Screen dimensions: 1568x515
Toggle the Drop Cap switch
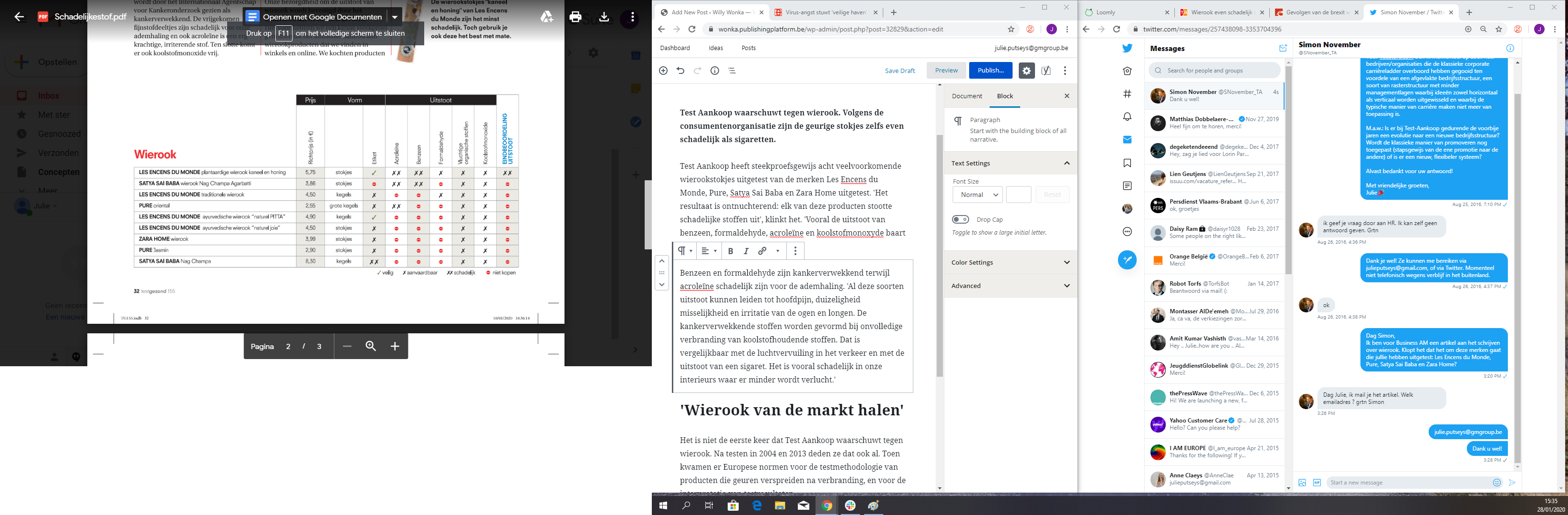tap(961, 219)
